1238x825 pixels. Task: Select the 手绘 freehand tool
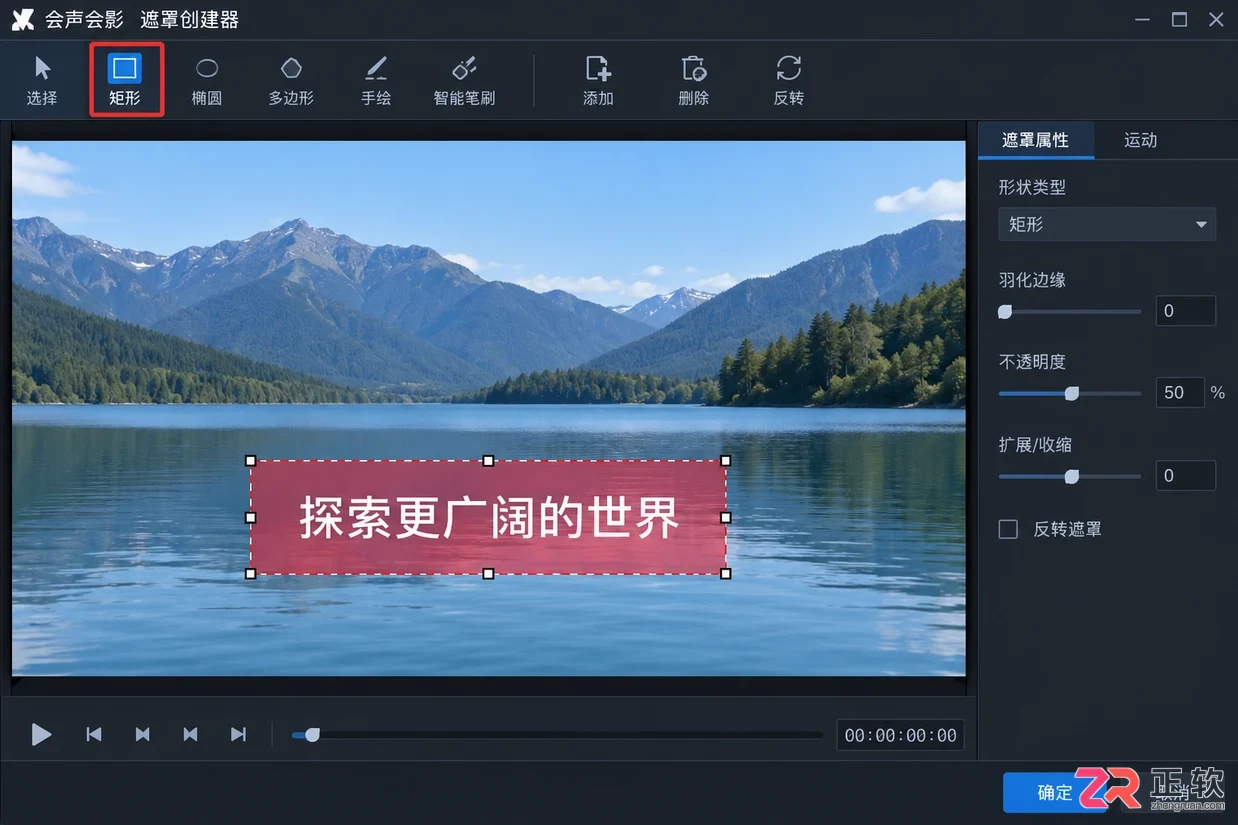pos(376,80)
